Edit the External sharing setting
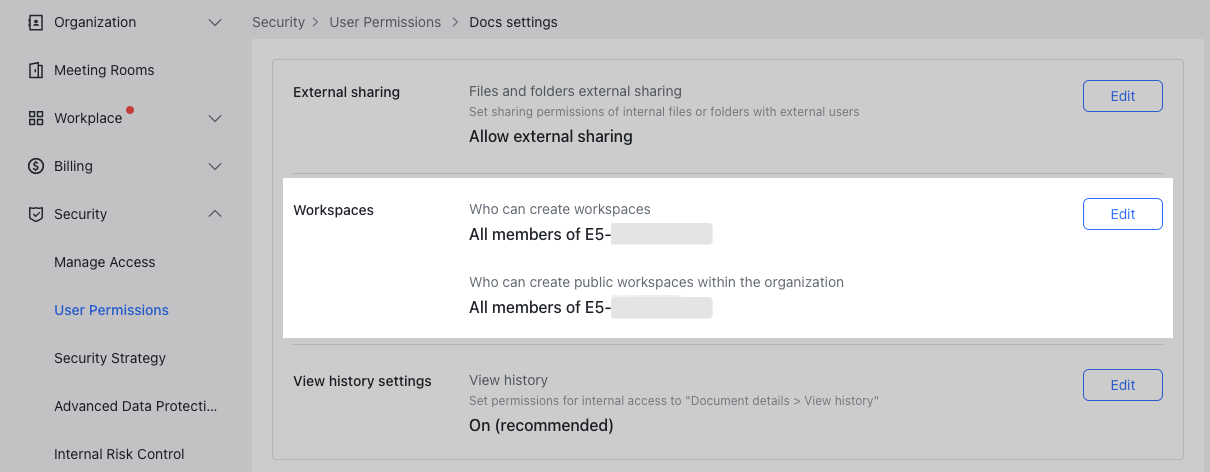Screen dimensions: 1210x472 click(1122, 96)
